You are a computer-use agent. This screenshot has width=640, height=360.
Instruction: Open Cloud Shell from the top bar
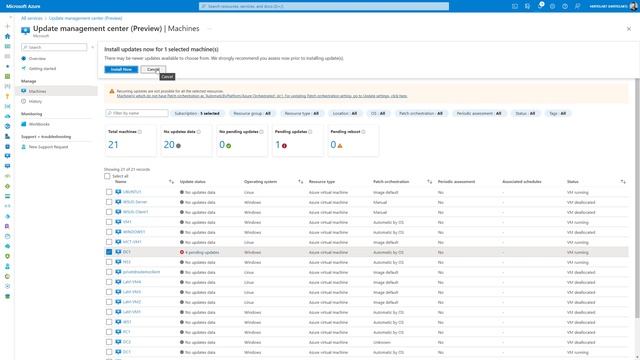(515, 6)
